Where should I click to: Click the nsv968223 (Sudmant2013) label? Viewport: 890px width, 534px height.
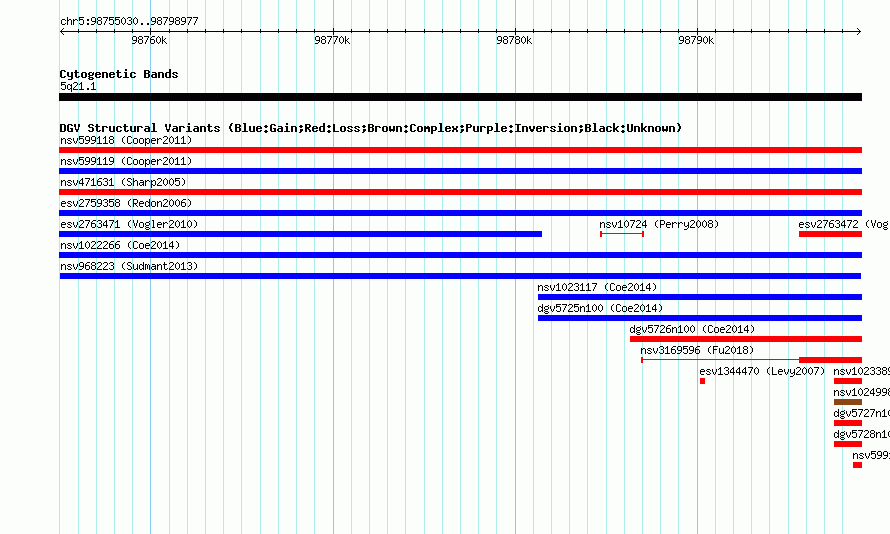click(x=129, y=266)
